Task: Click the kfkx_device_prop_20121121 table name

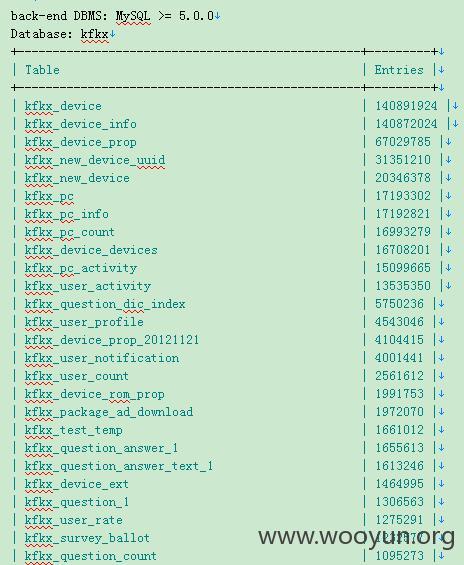Action: tap(112, 340)
